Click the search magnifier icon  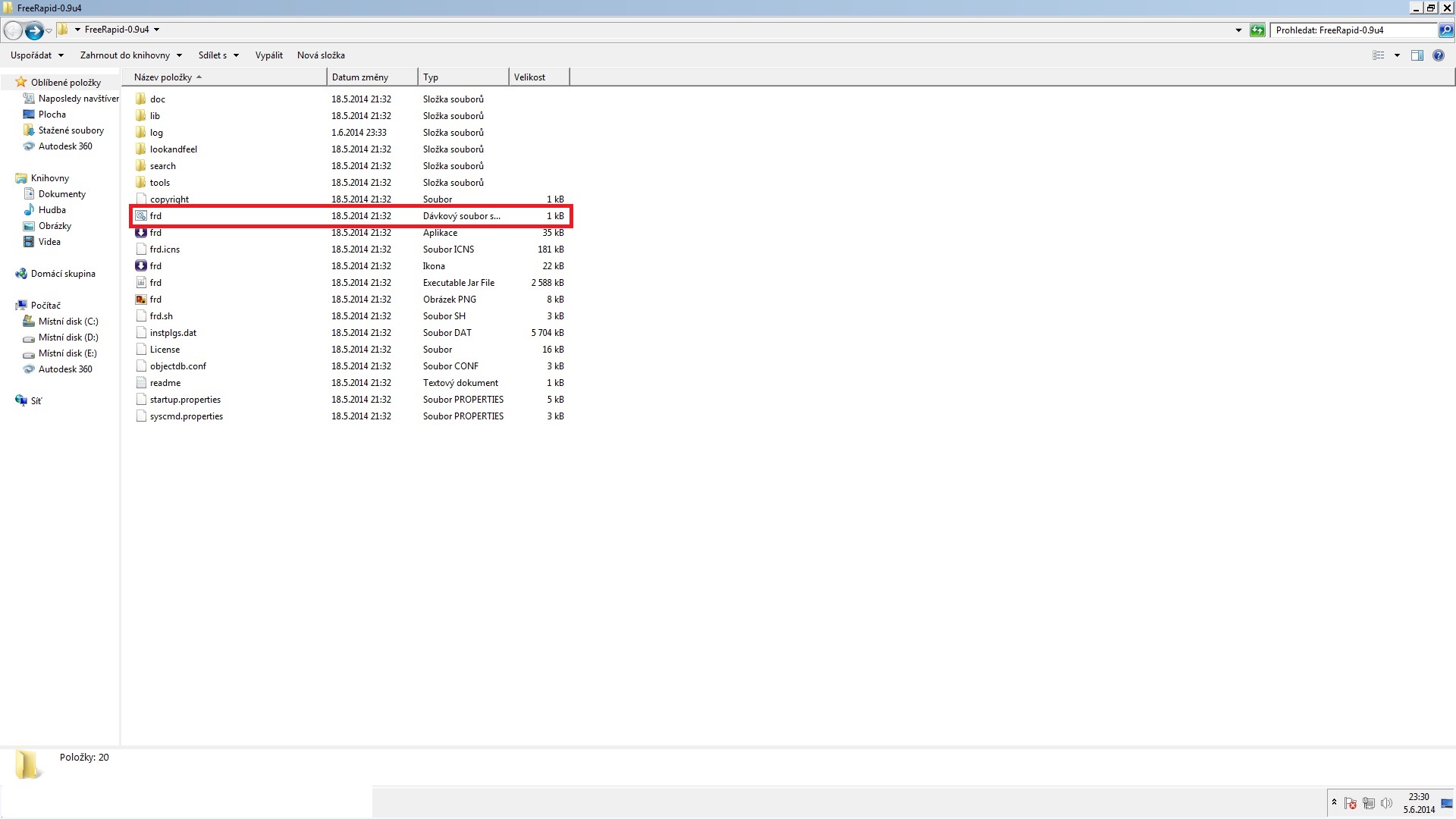[x=1446, y=30]
